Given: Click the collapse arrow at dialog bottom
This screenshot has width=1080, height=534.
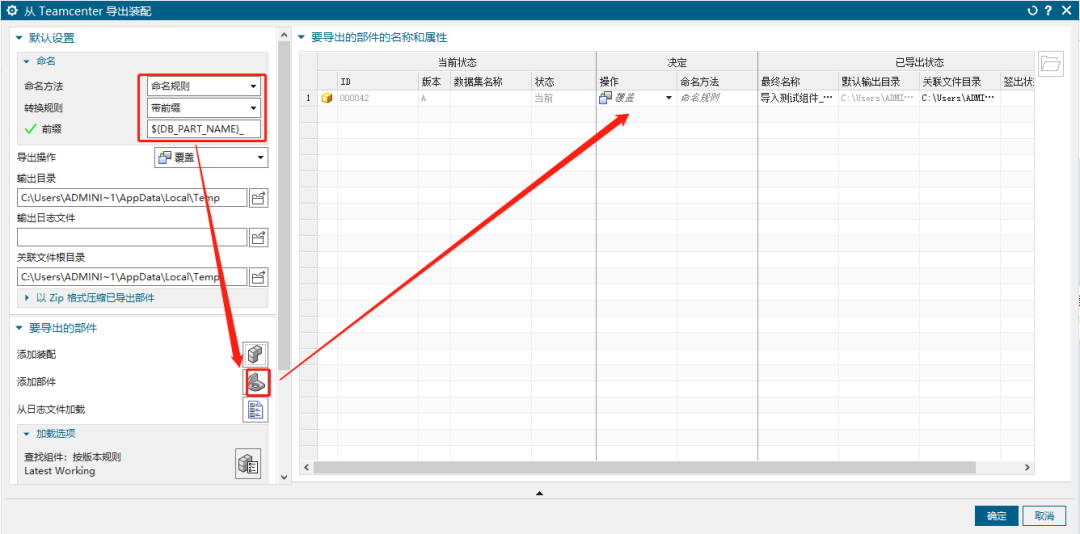Looking at the screenshot, I should [539, 493].
